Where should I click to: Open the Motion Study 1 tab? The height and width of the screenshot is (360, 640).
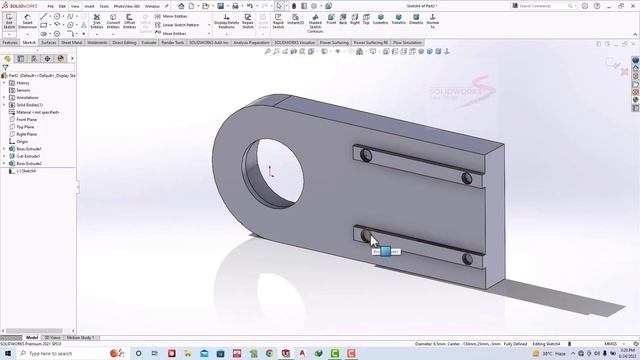click(80, 338)
